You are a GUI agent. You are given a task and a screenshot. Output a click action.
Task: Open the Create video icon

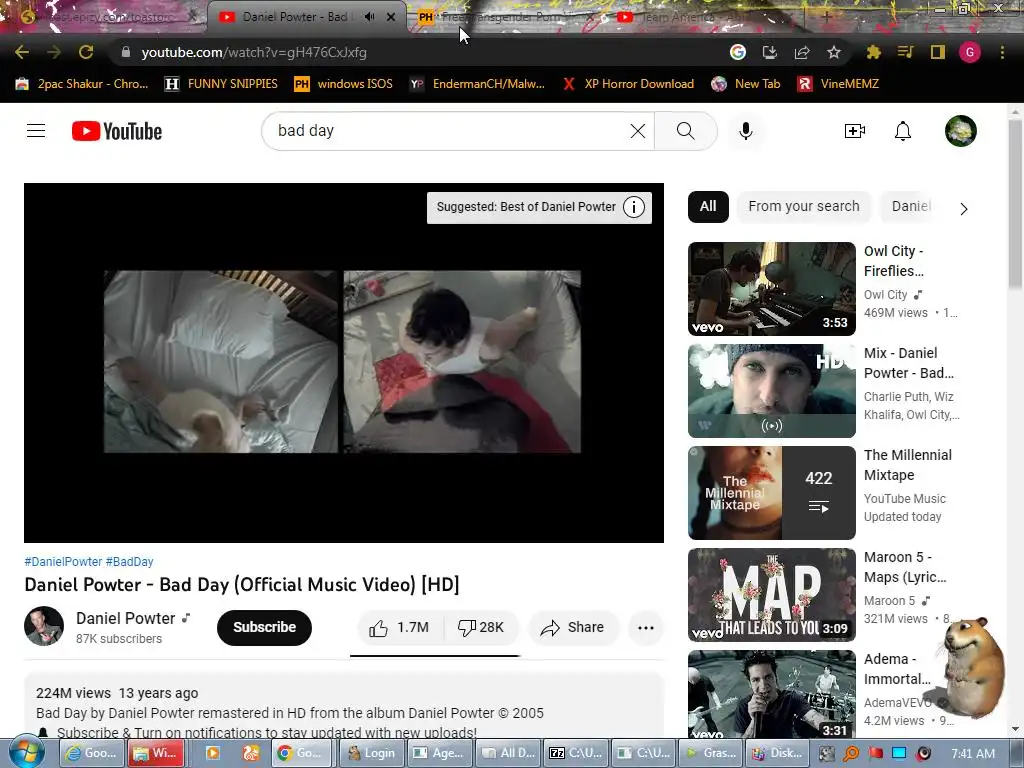pyautogui.click(x=854, y=131)
